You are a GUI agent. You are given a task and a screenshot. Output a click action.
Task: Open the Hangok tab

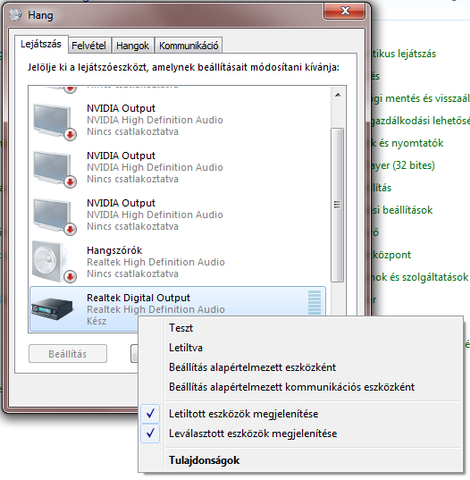[132, 45]
